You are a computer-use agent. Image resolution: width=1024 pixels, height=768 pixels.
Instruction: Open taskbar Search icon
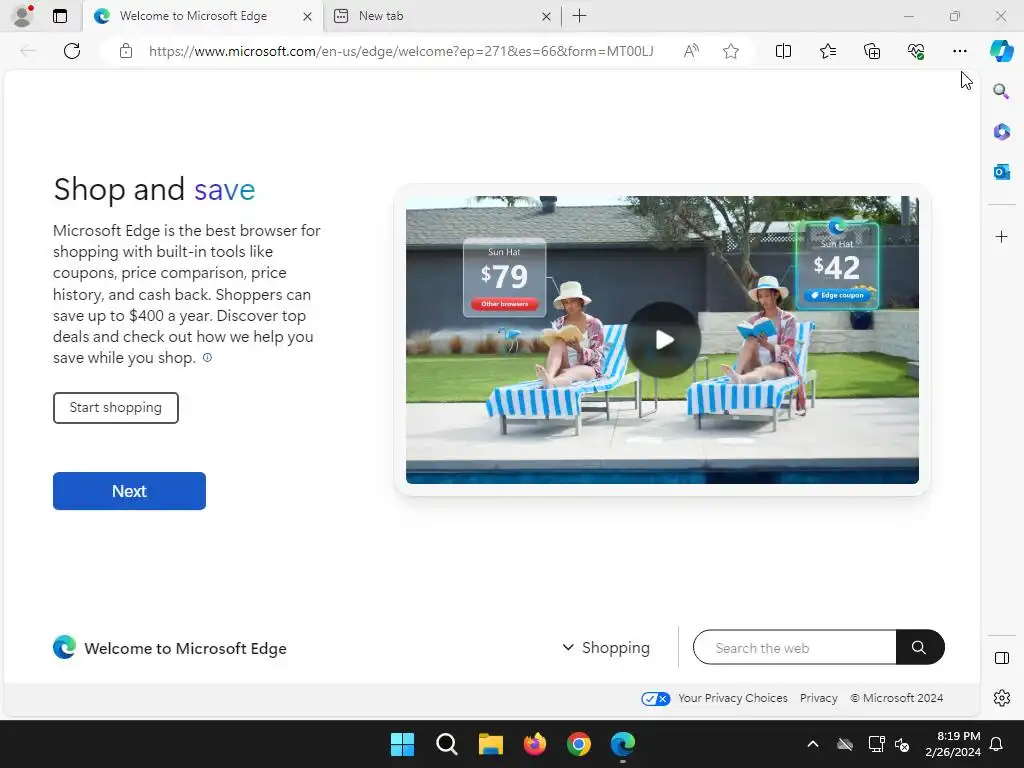(447, 744)
